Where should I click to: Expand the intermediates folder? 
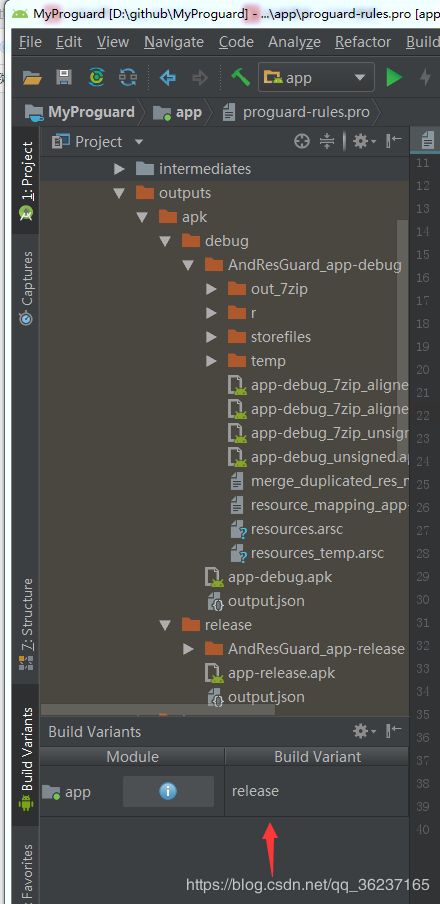[x=119, y=169]
